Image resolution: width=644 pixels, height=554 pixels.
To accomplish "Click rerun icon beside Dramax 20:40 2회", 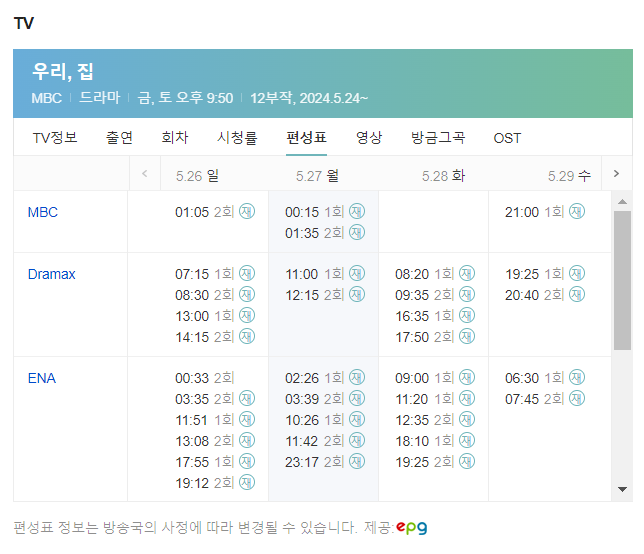I will coord(577,294).
